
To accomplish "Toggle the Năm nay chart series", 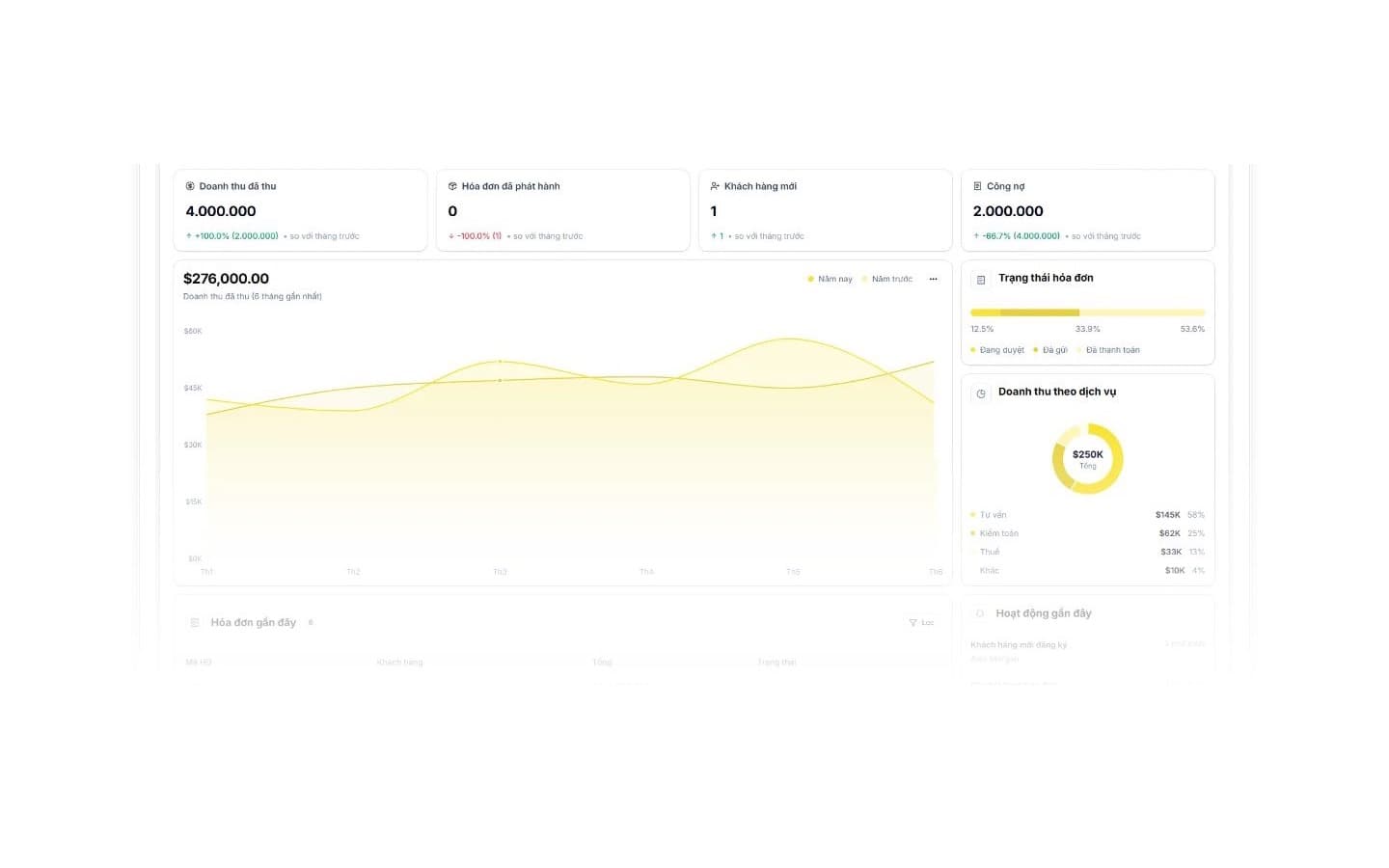I will tap(830, 279).
